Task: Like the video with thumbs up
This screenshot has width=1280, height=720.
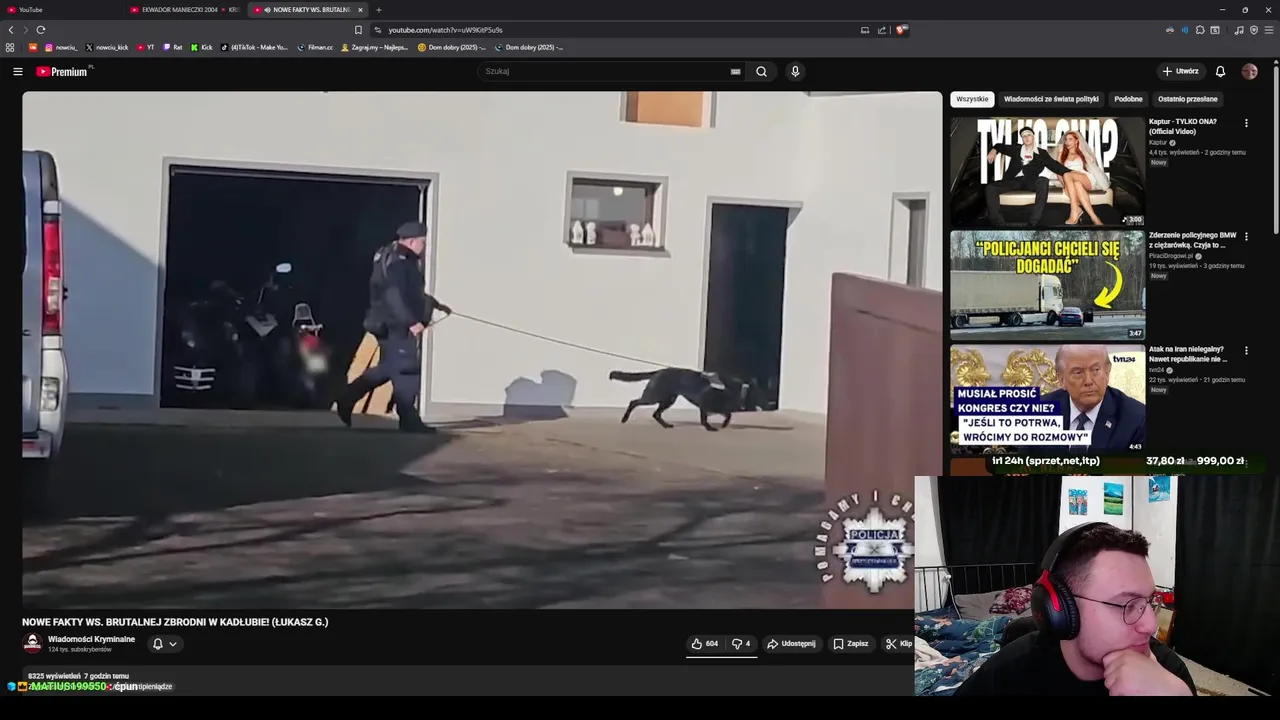Action: (704, 644)
